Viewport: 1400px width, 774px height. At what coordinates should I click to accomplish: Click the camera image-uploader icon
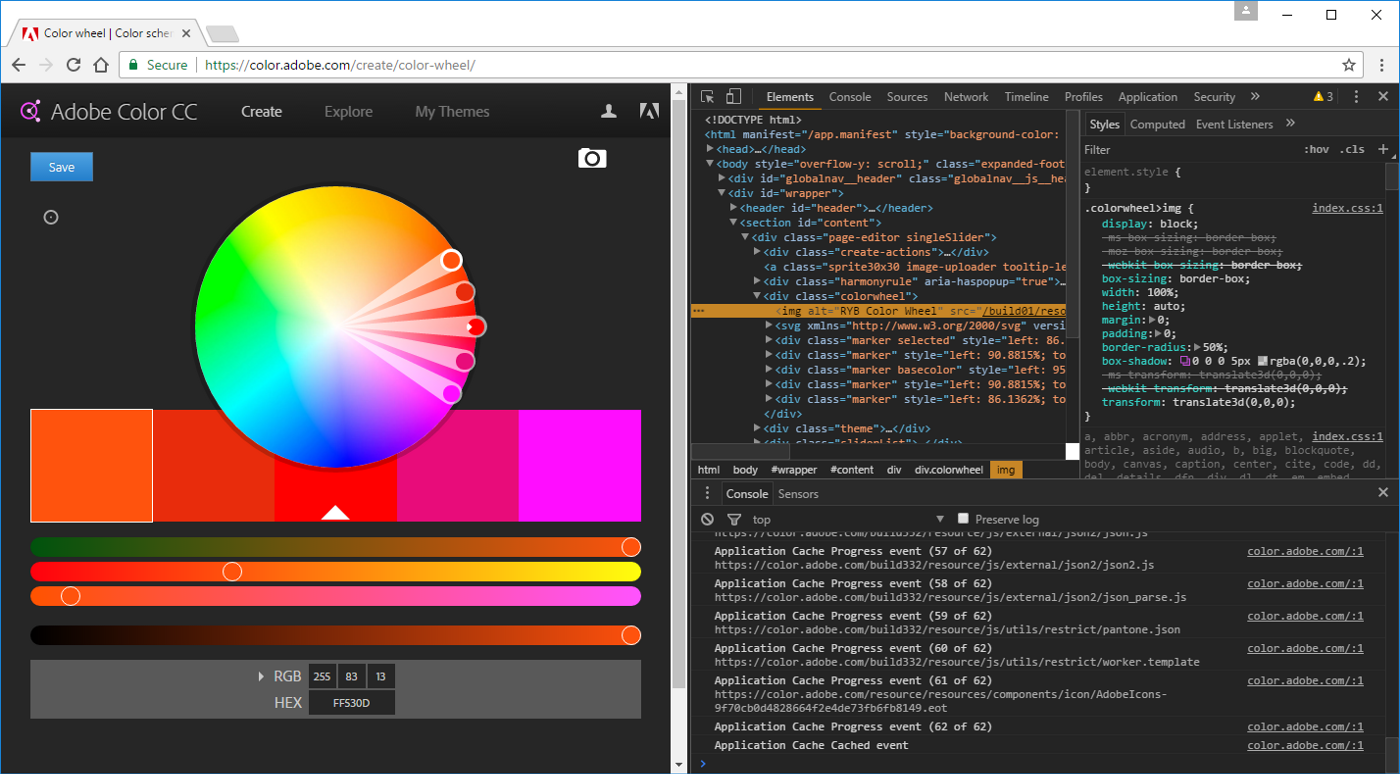[592, 158]
